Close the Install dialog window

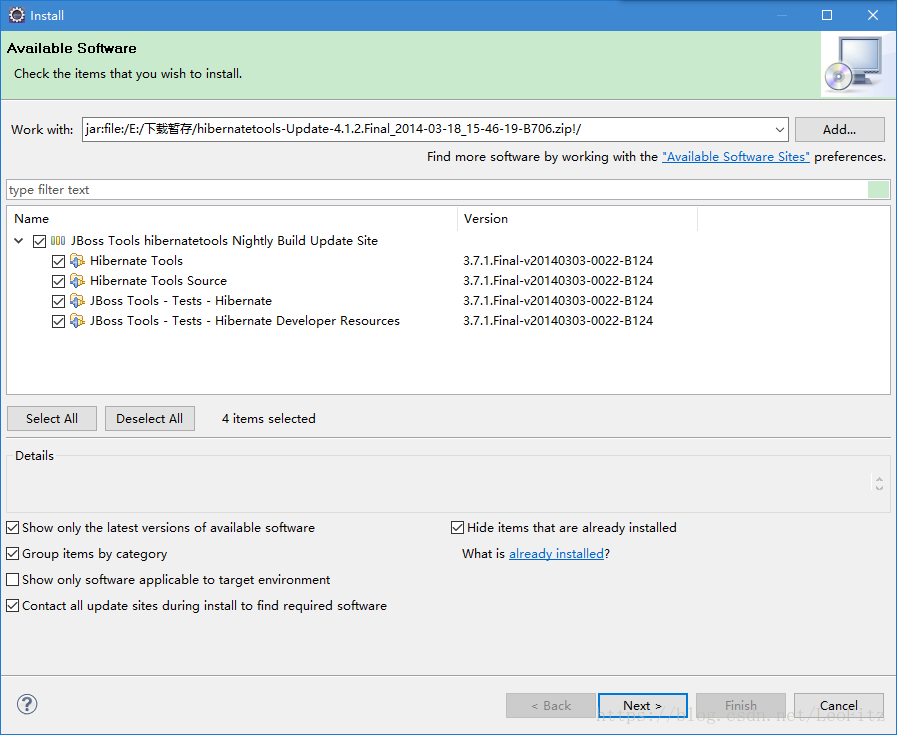pos(872,15)
